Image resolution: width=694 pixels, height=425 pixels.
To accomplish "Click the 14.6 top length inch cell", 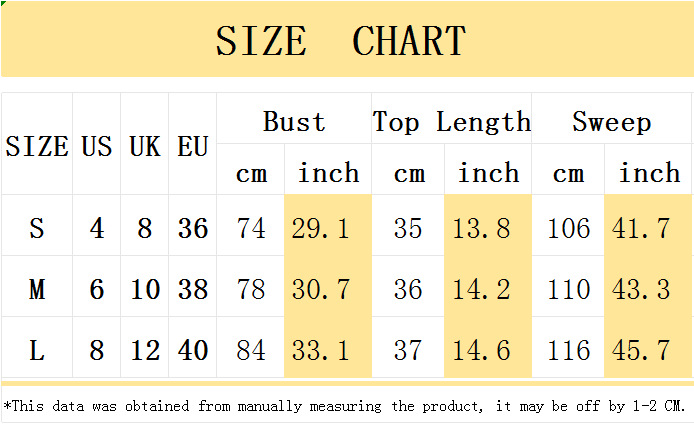I will (482, 351).
